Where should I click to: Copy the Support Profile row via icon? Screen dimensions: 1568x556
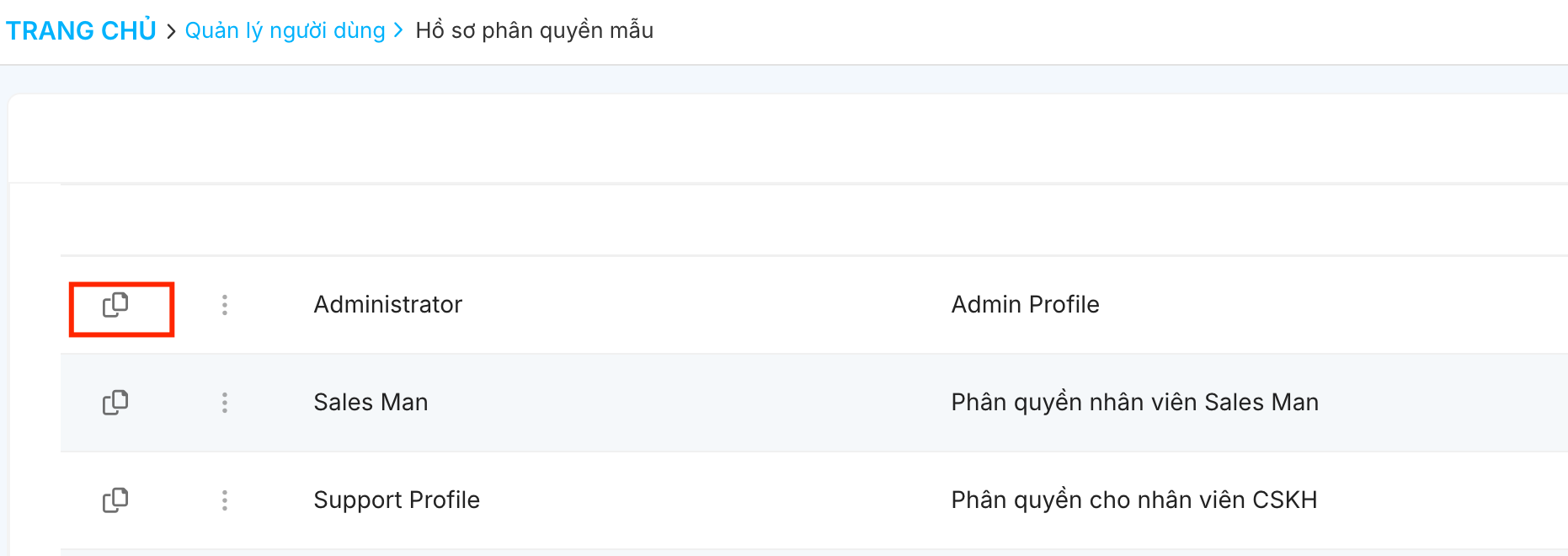click(x=115, y=500)
